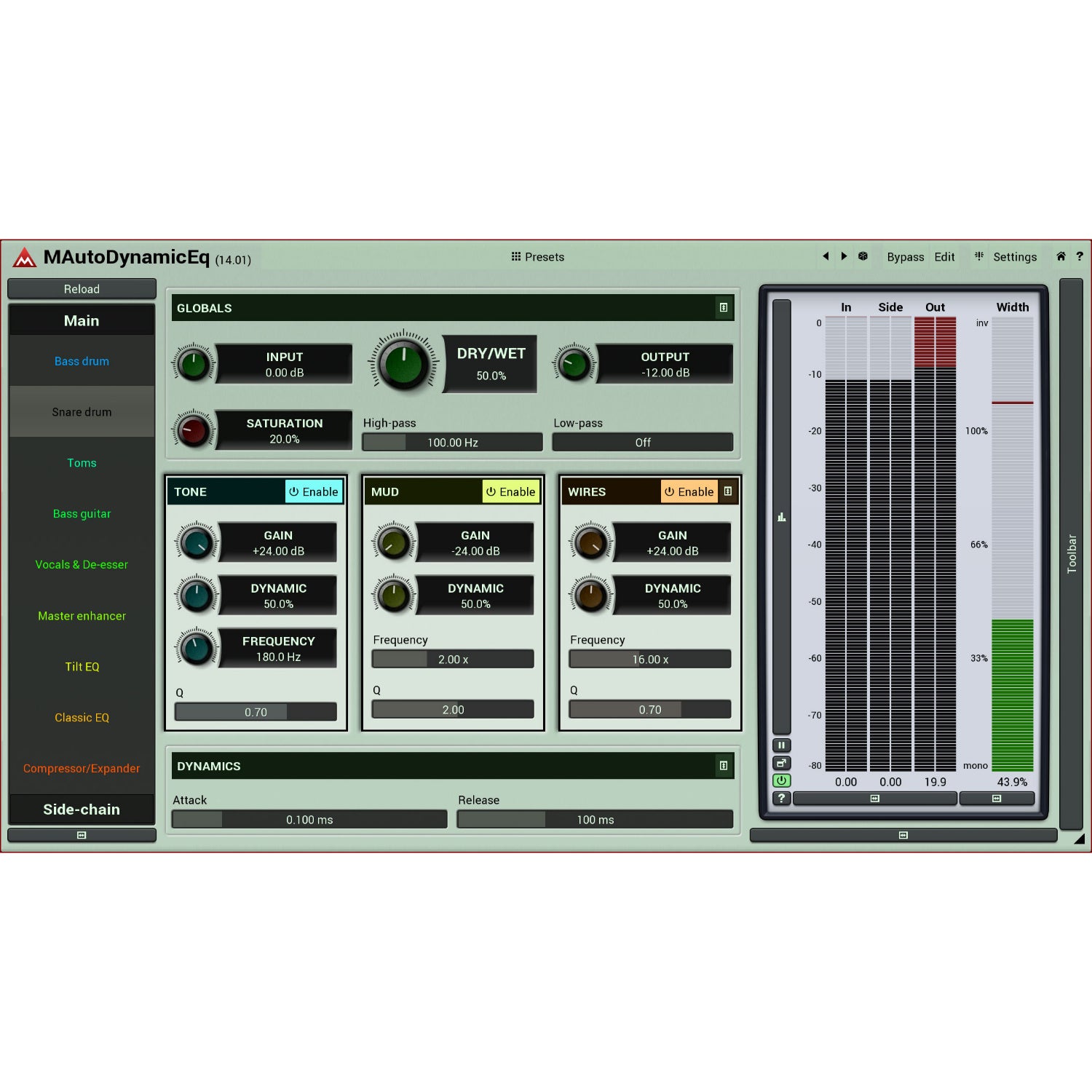This screenshot has height=1092, width=1092.
Task: Open the Edit screen
Action: point(944,257)
